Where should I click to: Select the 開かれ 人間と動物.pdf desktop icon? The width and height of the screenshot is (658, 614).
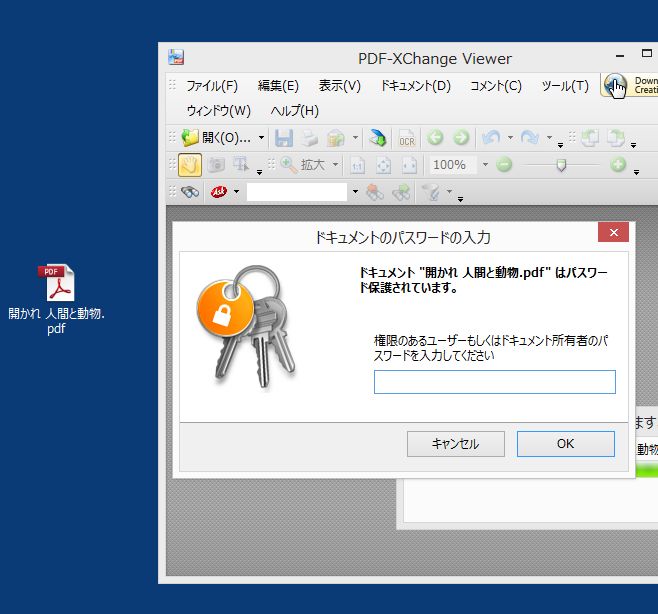(x=56, y=299)
